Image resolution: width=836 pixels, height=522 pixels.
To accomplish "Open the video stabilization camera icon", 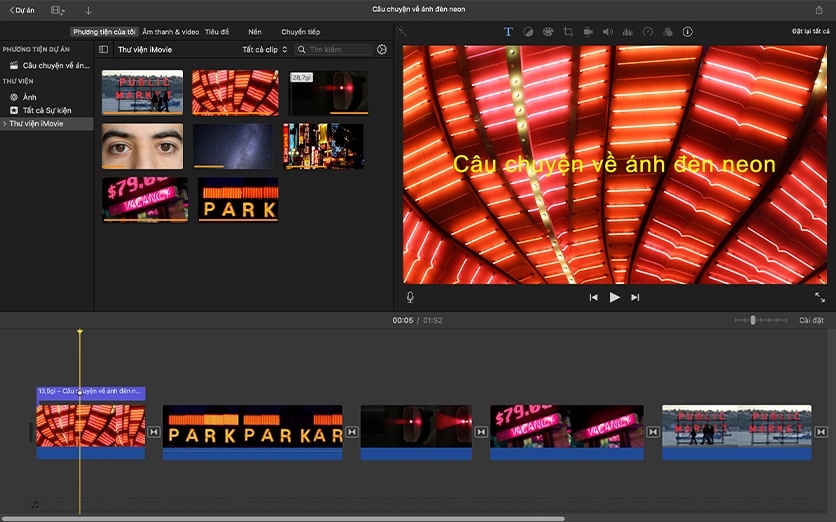I will tap(588, 32).
